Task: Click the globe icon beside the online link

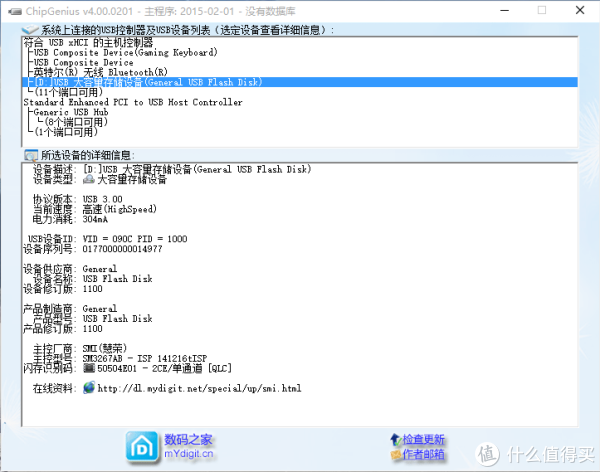Action: (89, 388)
